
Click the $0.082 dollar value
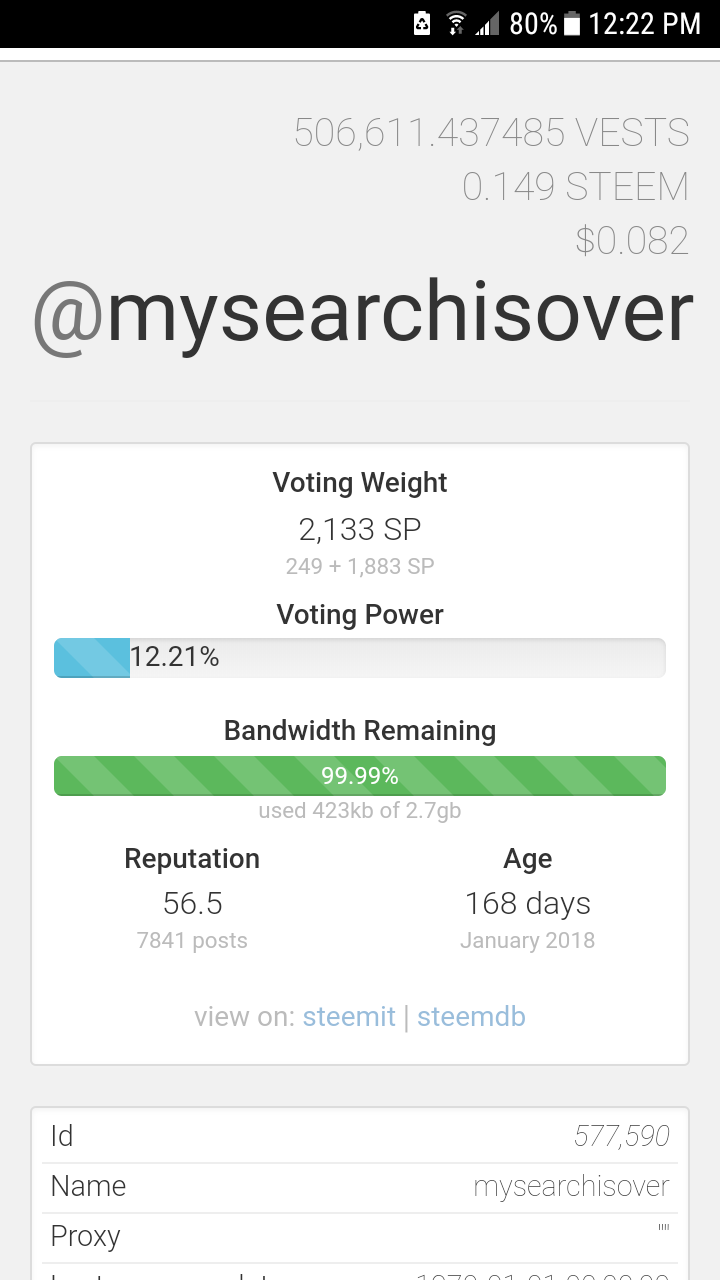632,241
